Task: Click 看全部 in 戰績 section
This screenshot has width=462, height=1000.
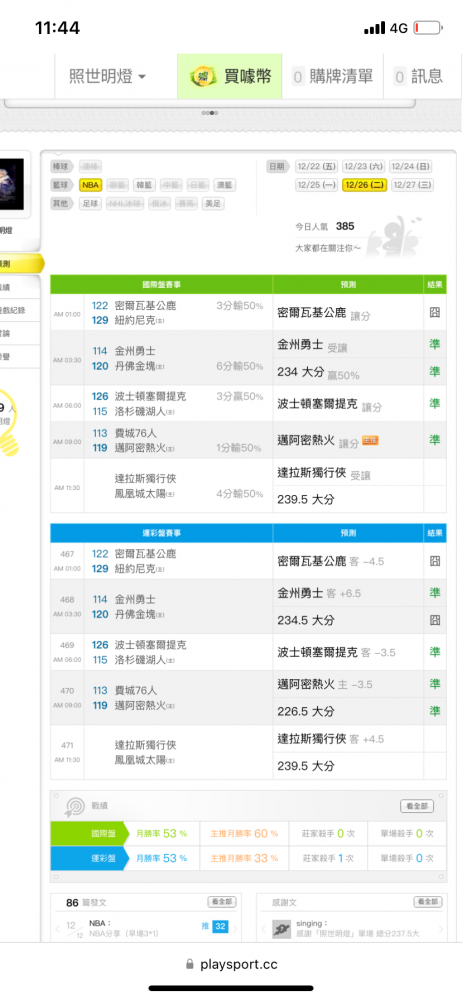Action: (x=417, y=806)
